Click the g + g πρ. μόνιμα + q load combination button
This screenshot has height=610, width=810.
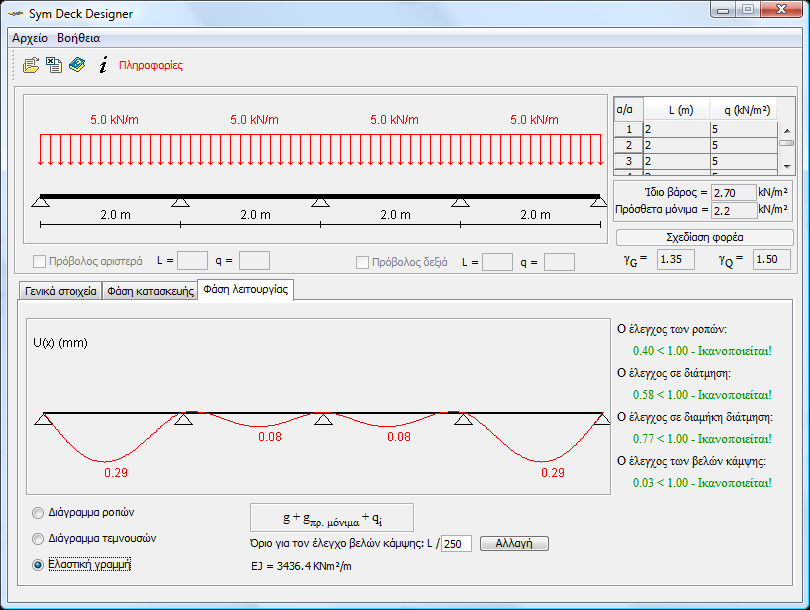coord(332,518)
